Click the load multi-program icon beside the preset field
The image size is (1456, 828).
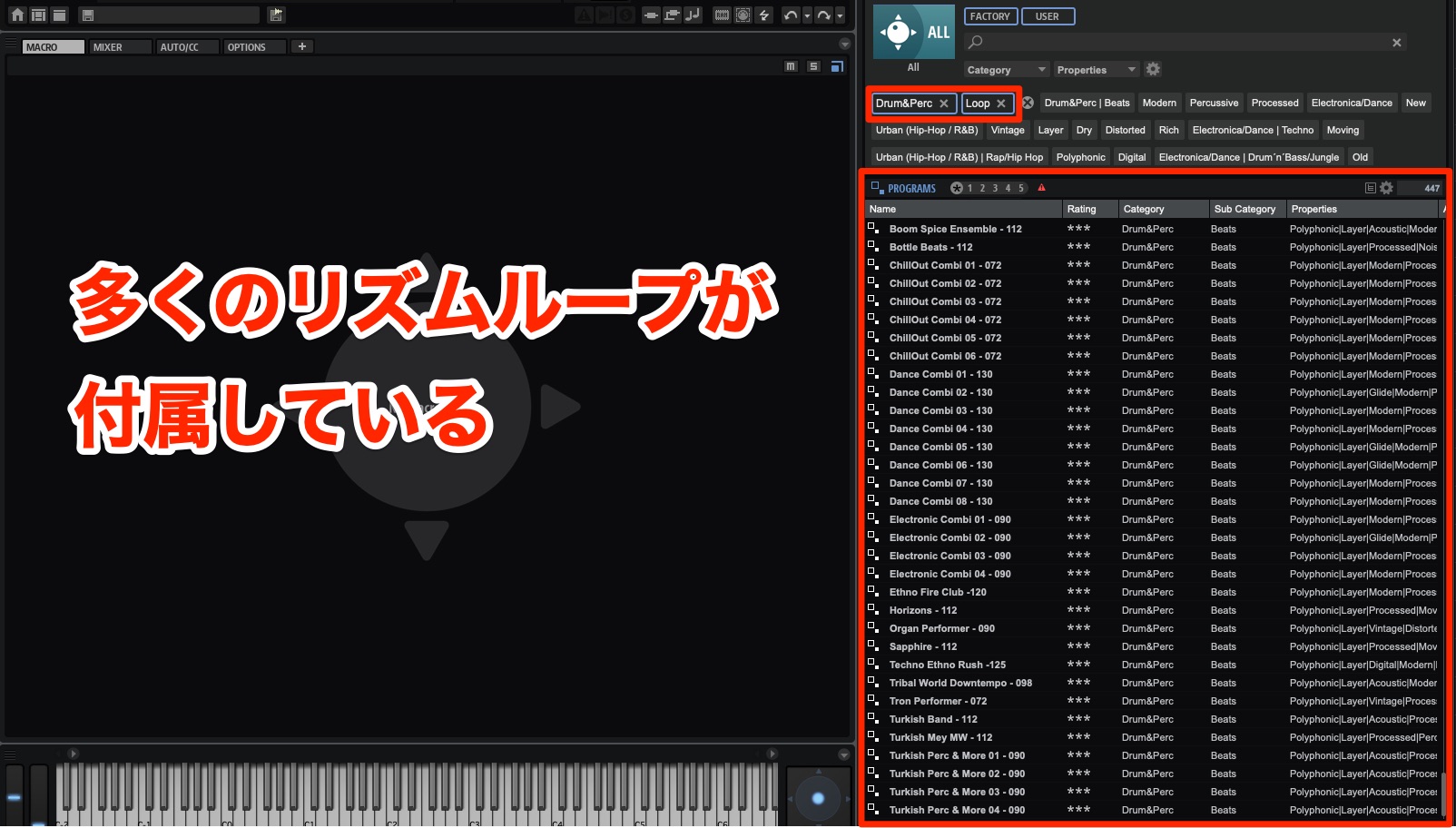276,15
